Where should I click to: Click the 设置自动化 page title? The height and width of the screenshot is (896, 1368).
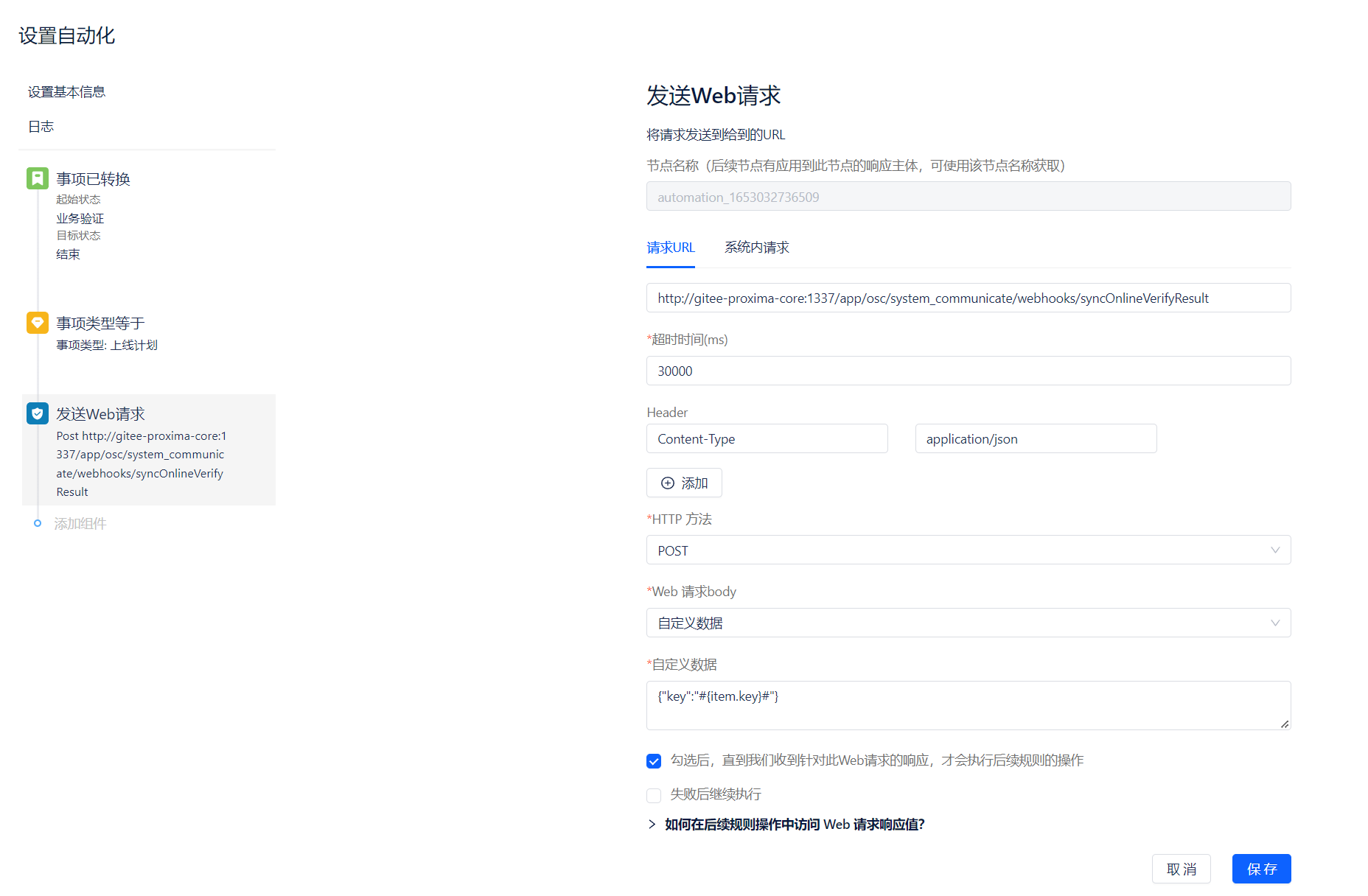pyautogui.click(x=66, y=35)
